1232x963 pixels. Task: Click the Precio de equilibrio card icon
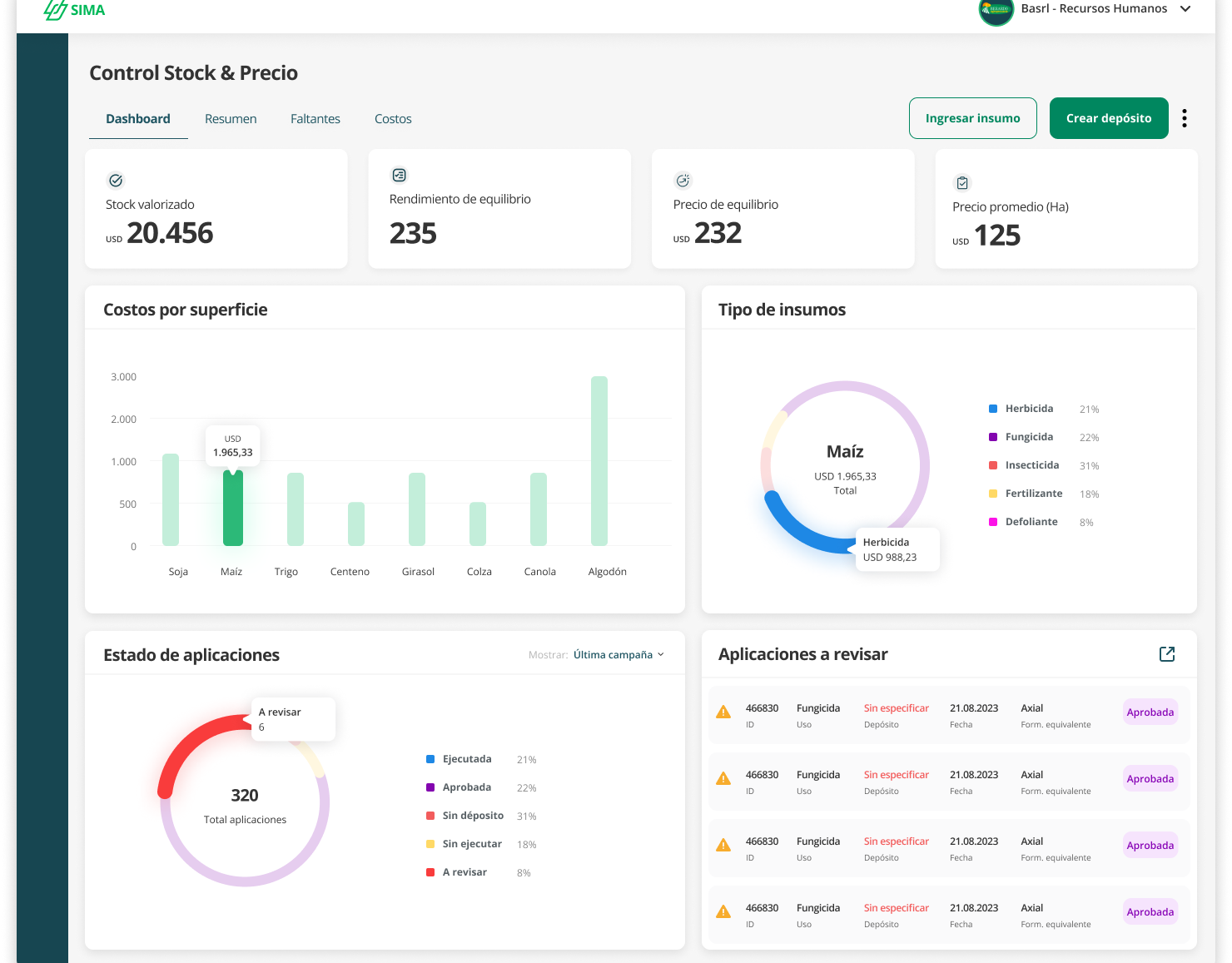683,180
